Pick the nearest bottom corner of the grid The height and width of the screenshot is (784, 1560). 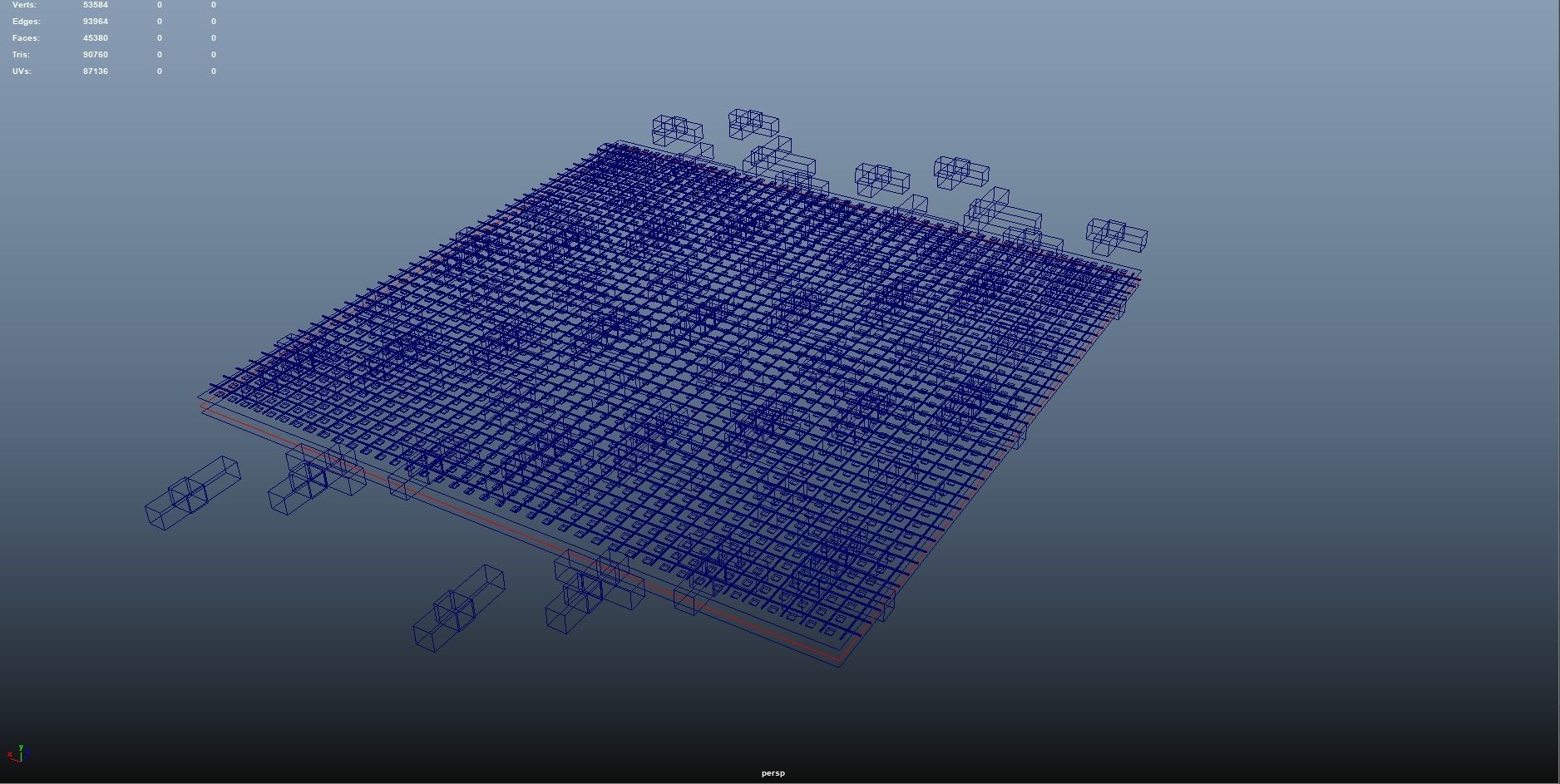click(x=840, y=663)
